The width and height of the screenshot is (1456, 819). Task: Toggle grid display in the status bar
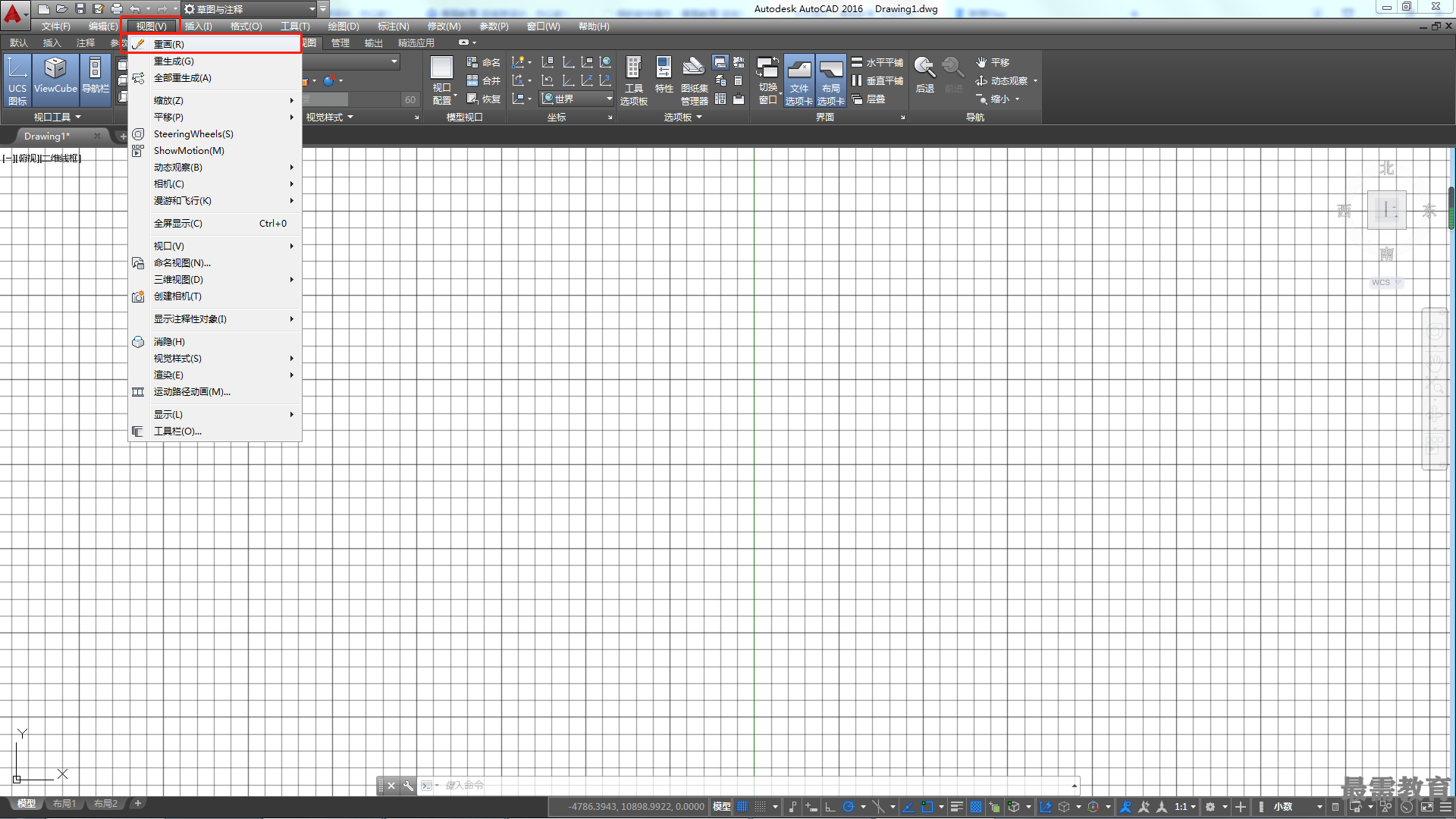pos(742,807)
